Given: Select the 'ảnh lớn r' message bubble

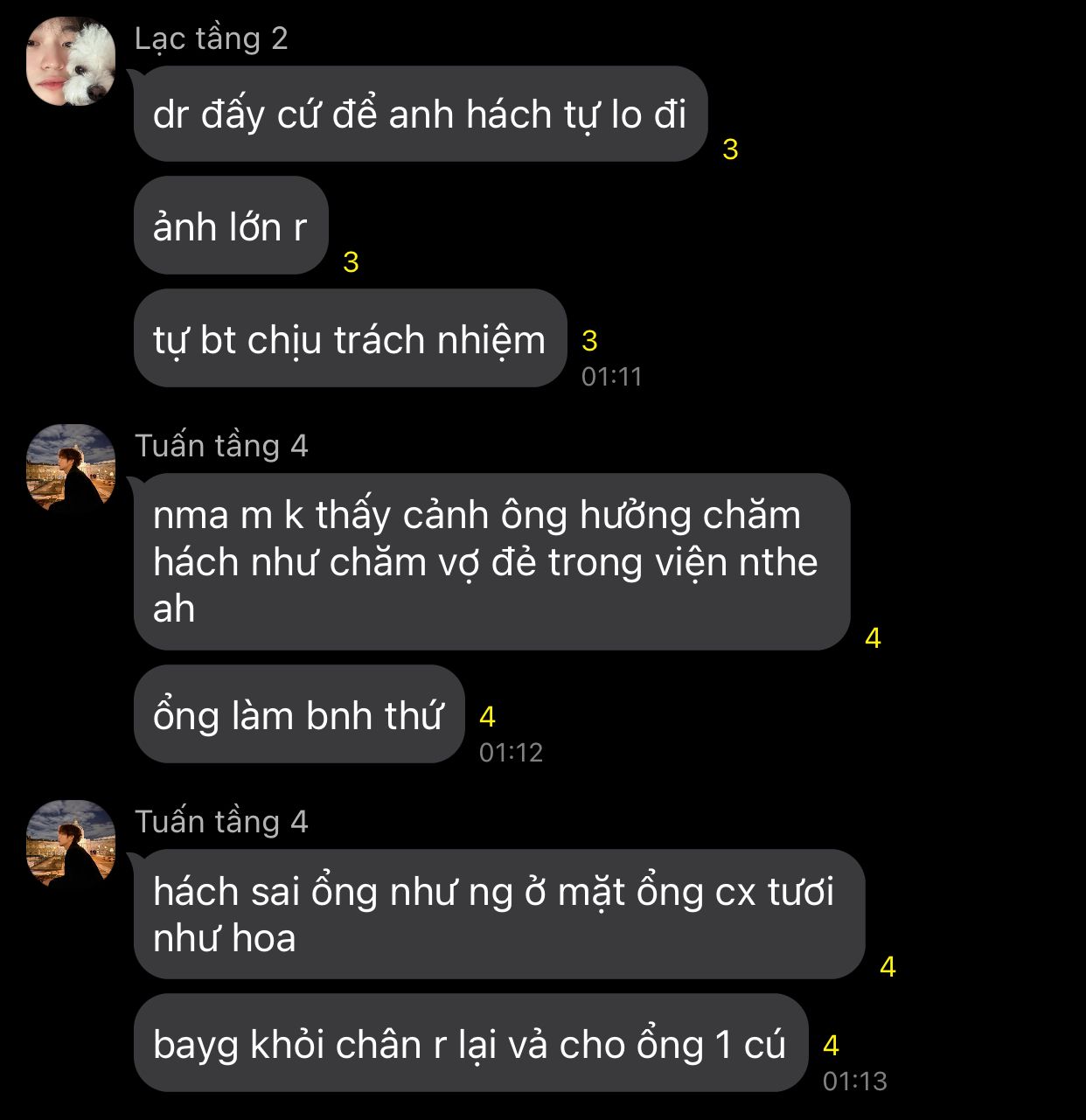Looking at the screenshot, I should [x=231, y=226].
